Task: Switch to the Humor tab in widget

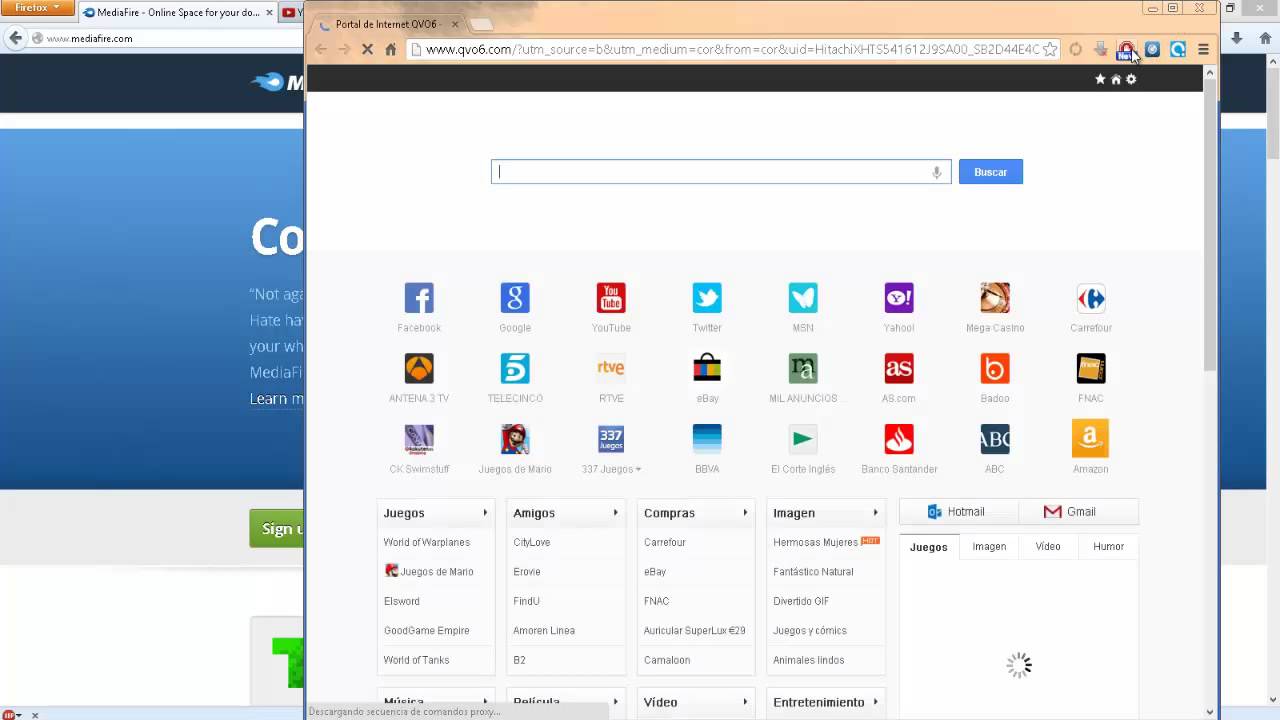Action: (x=1108, y=547)
